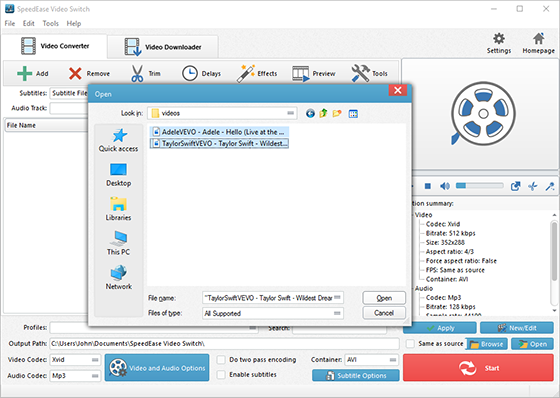This screenshot has height=398, width=560.
Task: Select TaylorSwiftVEVO - Taylor Swift - Wildest file
Action: pyautogui.click(x=219, y=143)
